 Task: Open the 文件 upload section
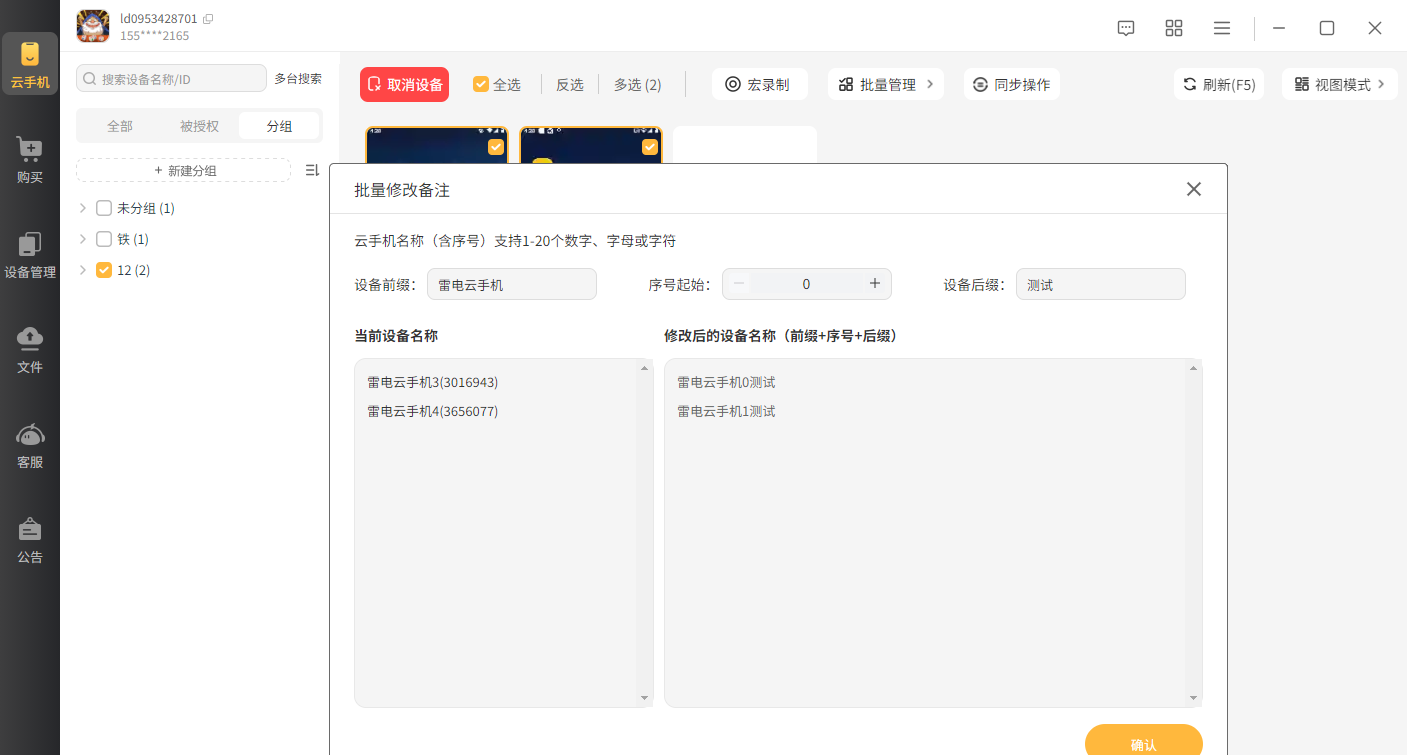[30, 350]
